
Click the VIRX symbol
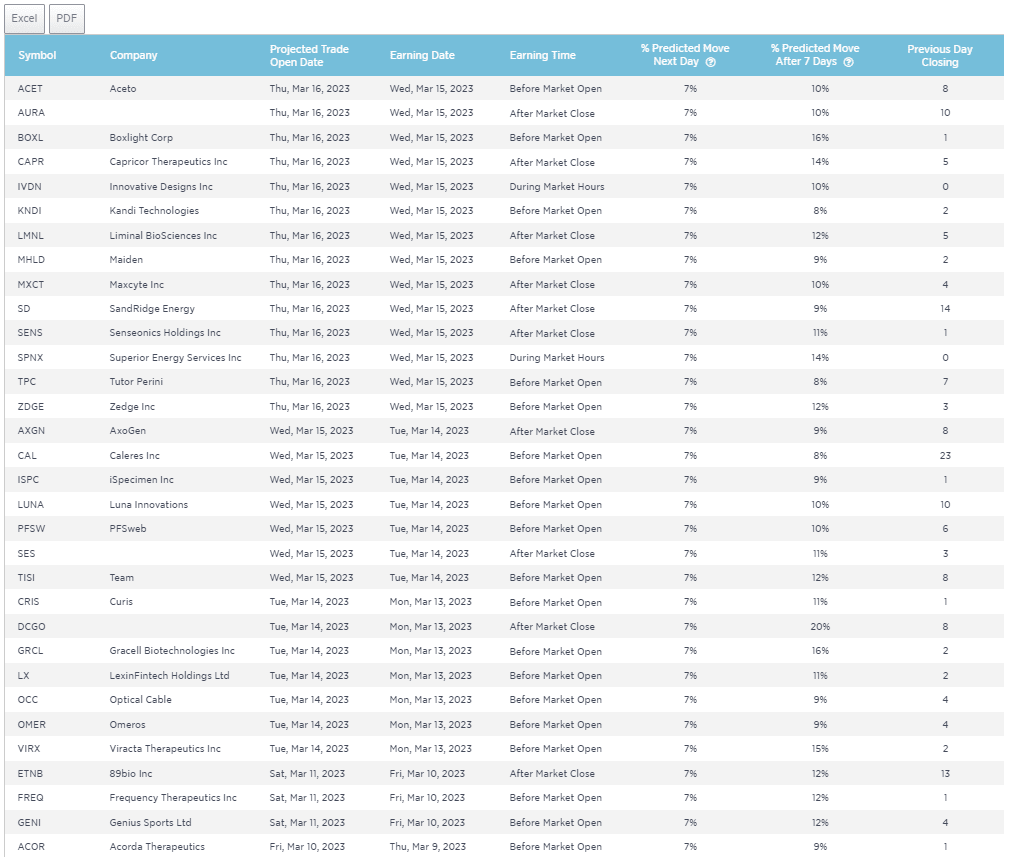29,749
